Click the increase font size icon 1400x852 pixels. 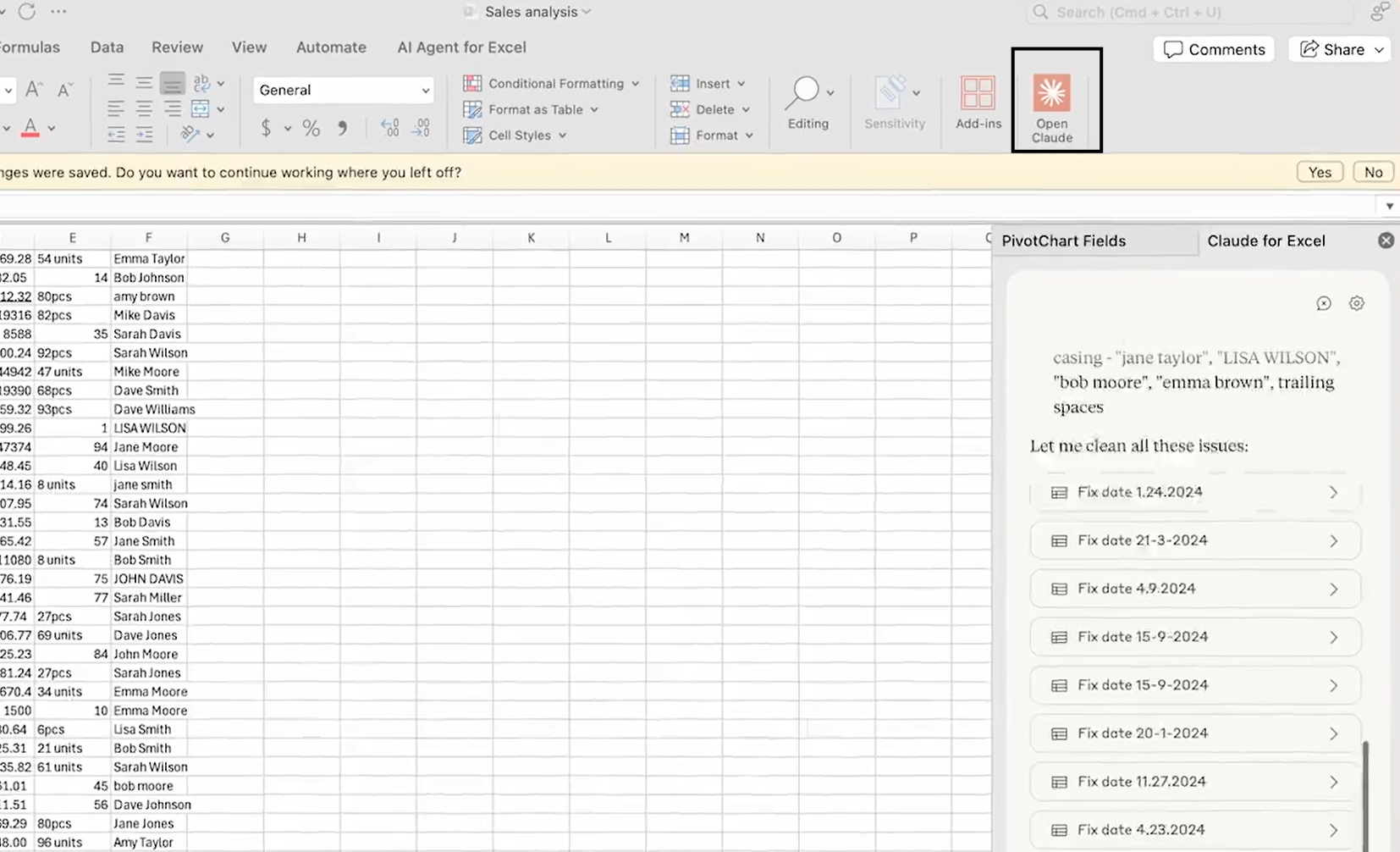tap(35, 89)
